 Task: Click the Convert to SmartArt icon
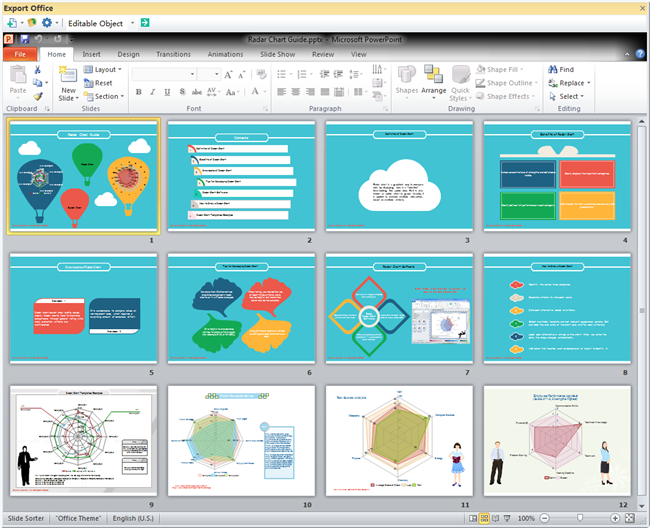(x=378, y=97)
